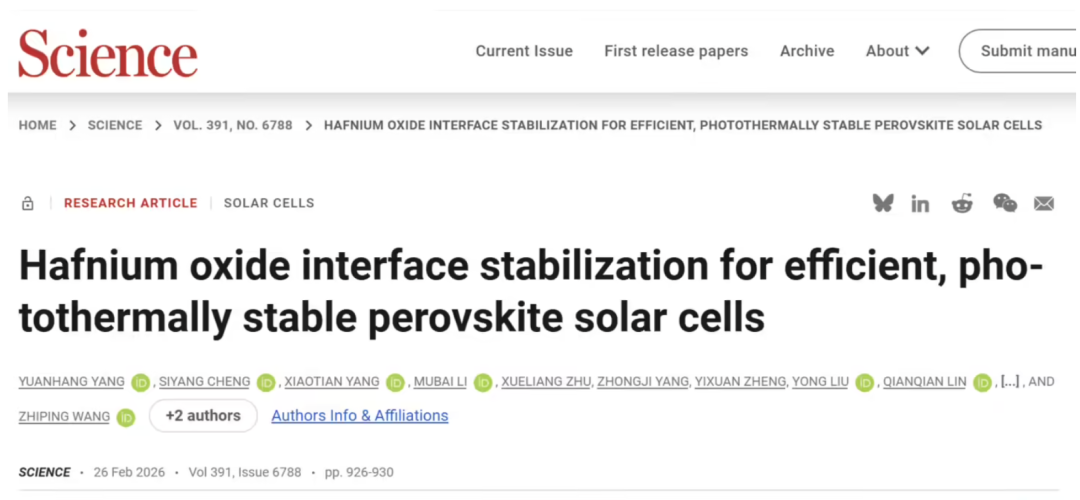Share article on Reddit icon
1080x500 pixels.
point(962,203)
